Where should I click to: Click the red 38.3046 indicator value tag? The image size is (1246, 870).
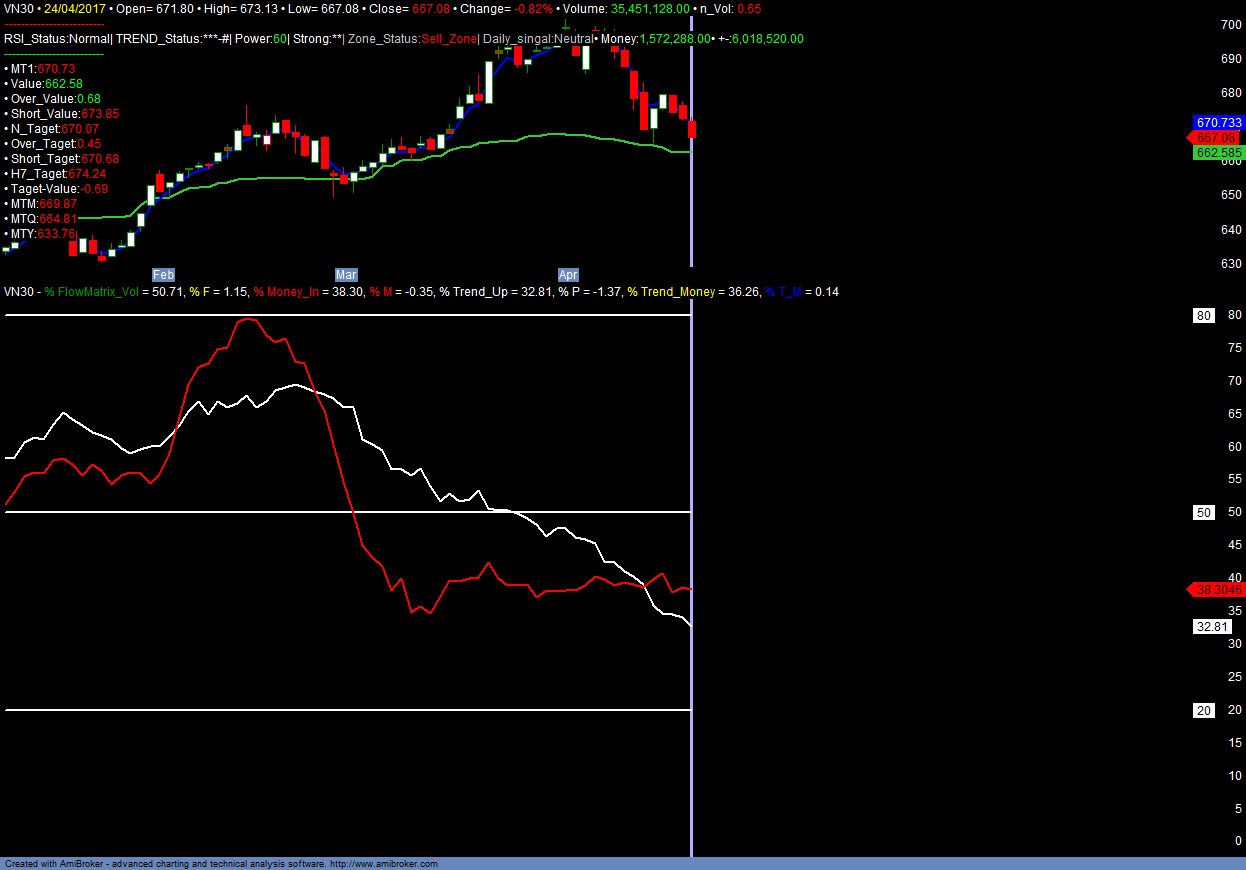click(x=1217, y=590)
